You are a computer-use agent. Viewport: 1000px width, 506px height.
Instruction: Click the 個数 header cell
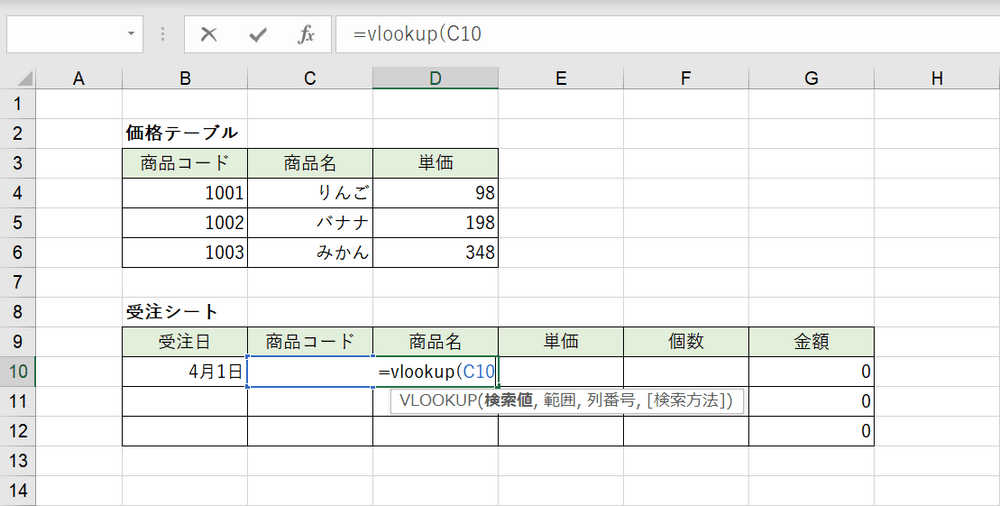686,342
